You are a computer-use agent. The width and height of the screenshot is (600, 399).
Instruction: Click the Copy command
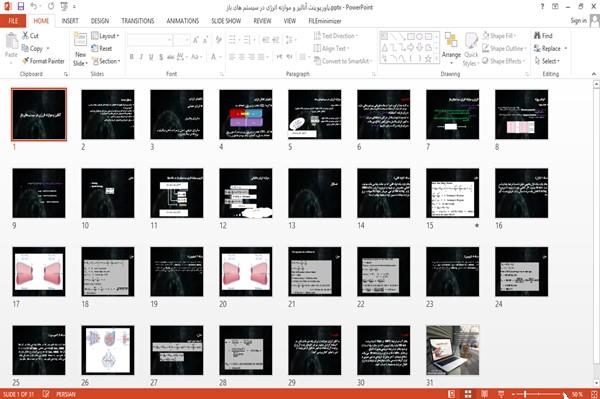(x=33, y=48)
